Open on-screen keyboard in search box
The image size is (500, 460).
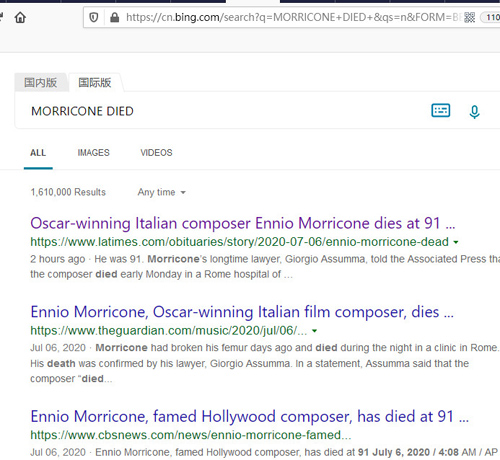[x=441, y=111]
